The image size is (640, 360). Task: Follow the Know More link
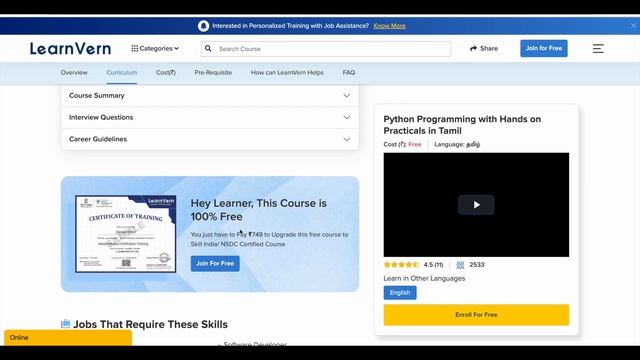389,26
